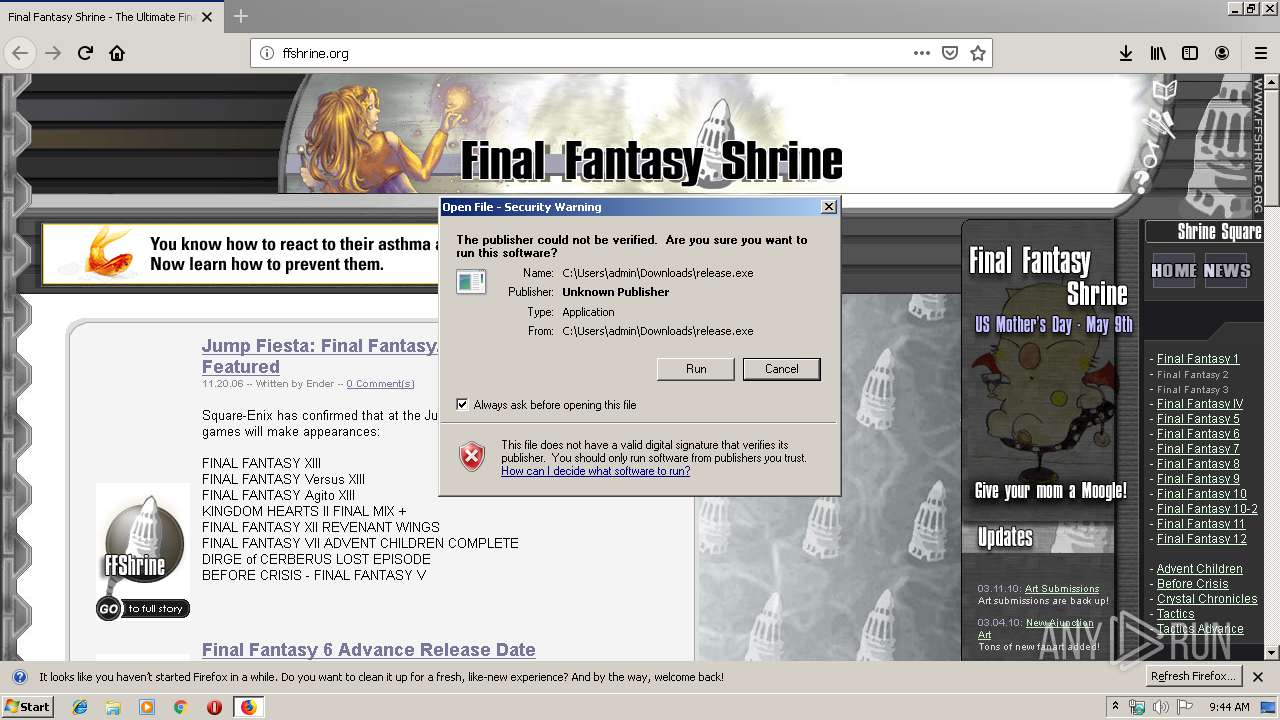This screenshot has width=1280, height=720.
Task: Open the Firefox hamburger menu
Action: pyautogui.click(x=1260, y=53)
